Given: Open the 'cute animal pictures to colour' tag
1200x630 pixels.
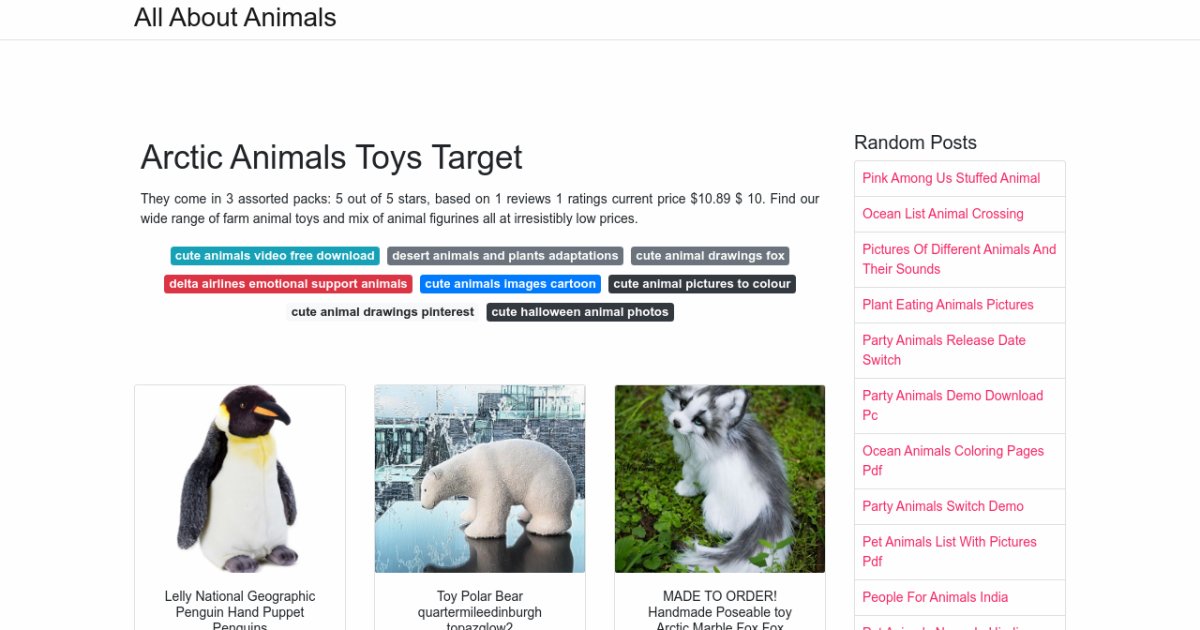Looking at the screenshot, I should pos(702,284).
